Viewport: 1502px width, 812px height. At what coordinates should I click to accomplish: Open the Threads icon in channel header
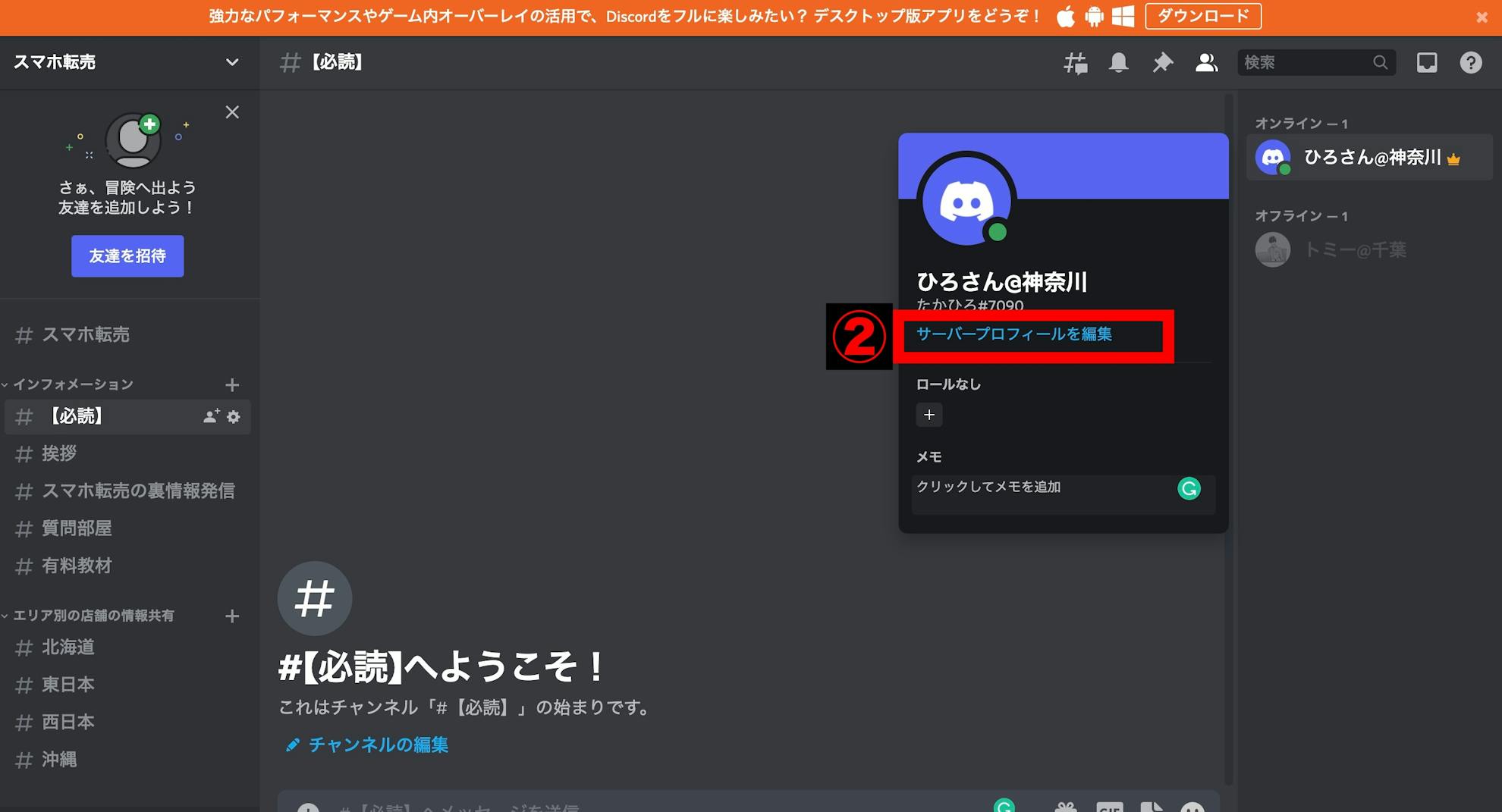pyautogui.click(x=1075, y=63)
